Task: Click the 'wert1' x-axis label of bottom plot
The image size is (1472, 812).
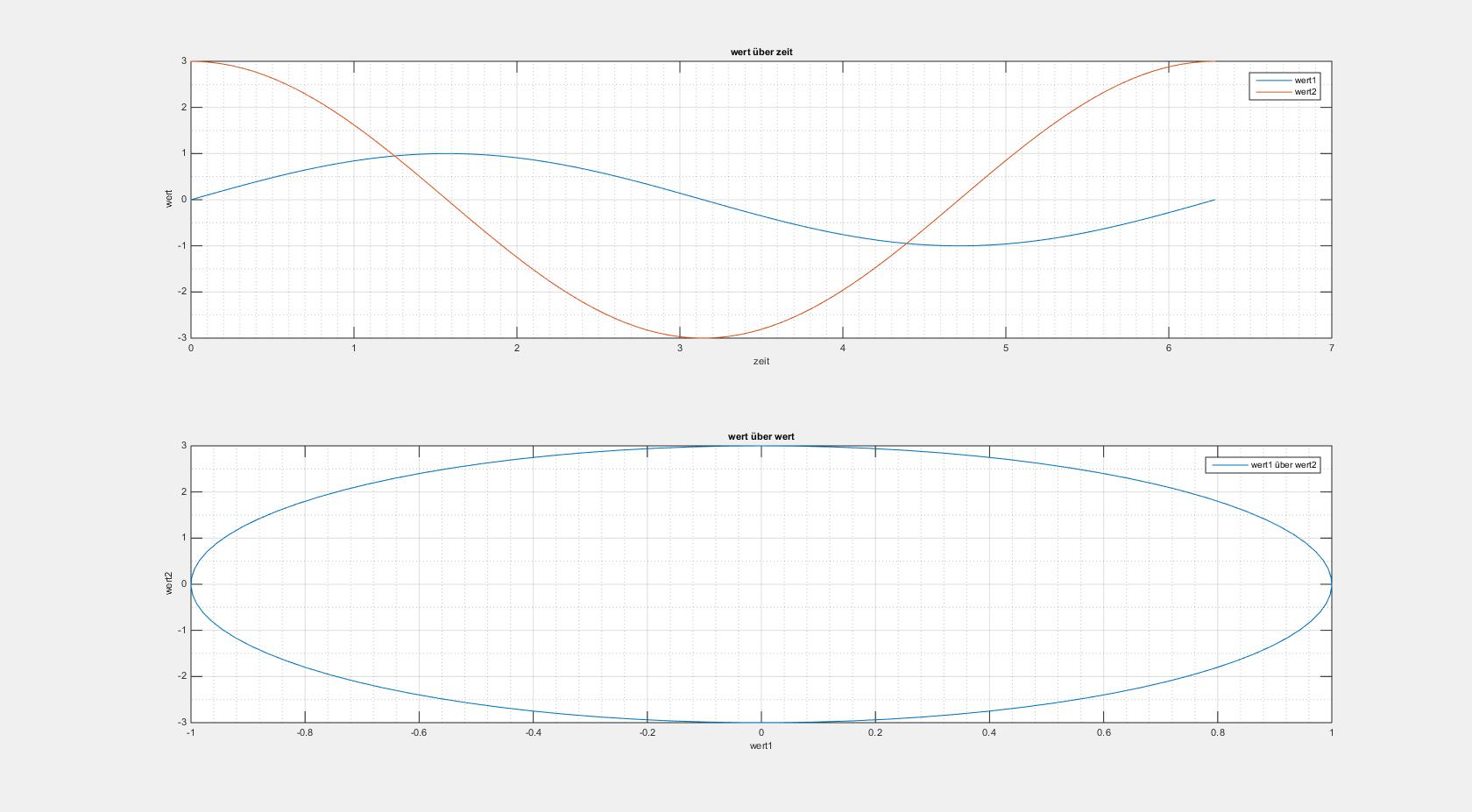Action: coord(761,746)
